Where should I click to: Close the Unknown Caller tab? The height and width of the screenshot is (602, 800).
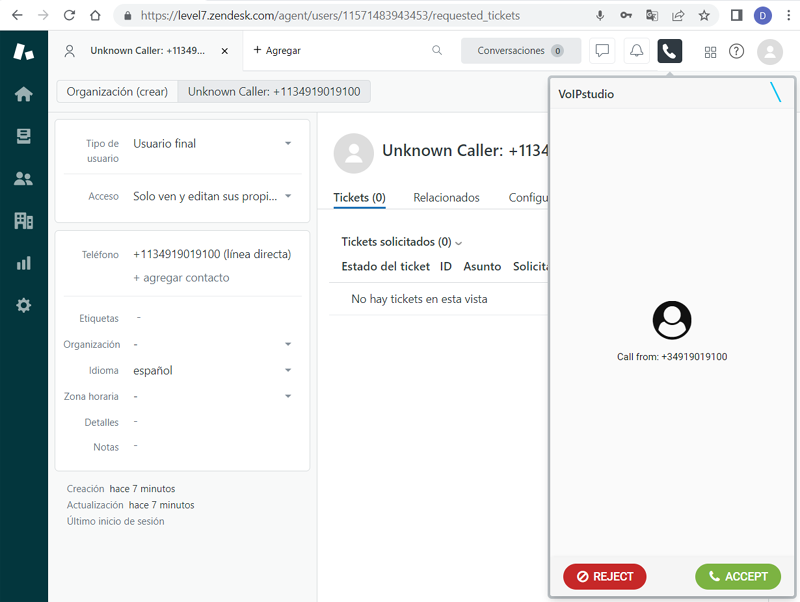point(224,51)
